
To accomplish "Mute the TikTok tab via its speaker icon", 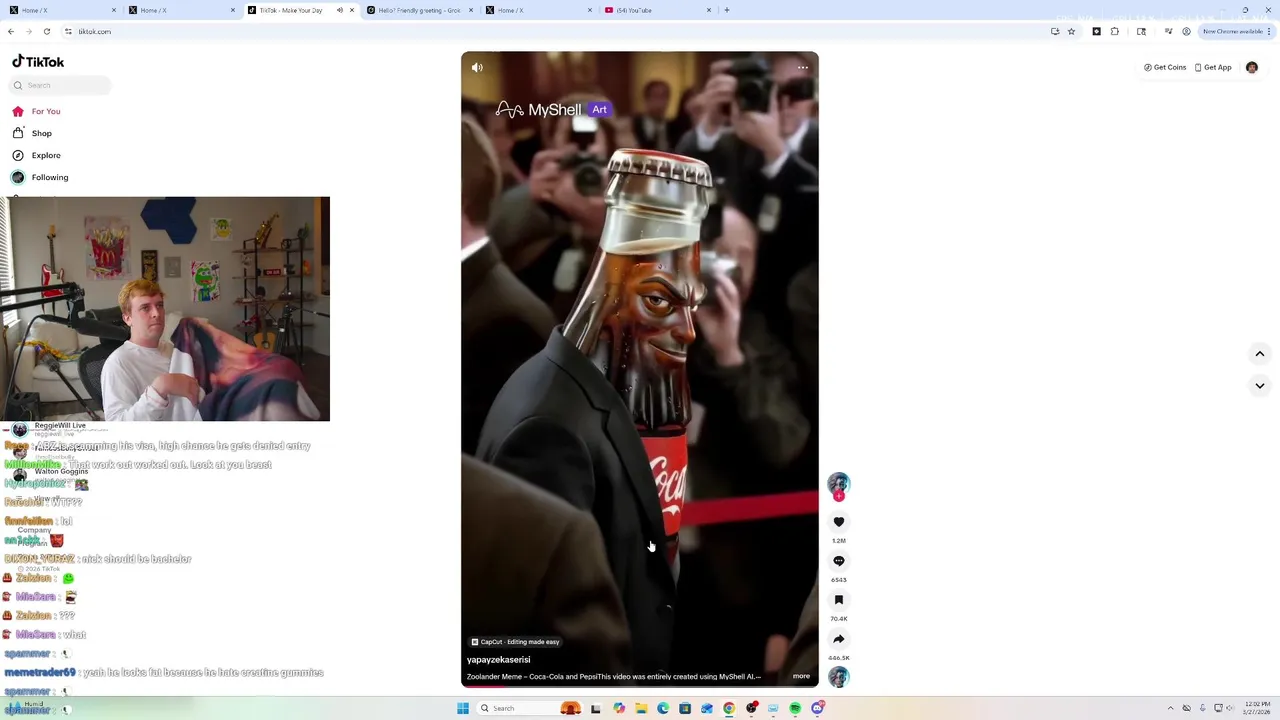I will pos(339,10).
